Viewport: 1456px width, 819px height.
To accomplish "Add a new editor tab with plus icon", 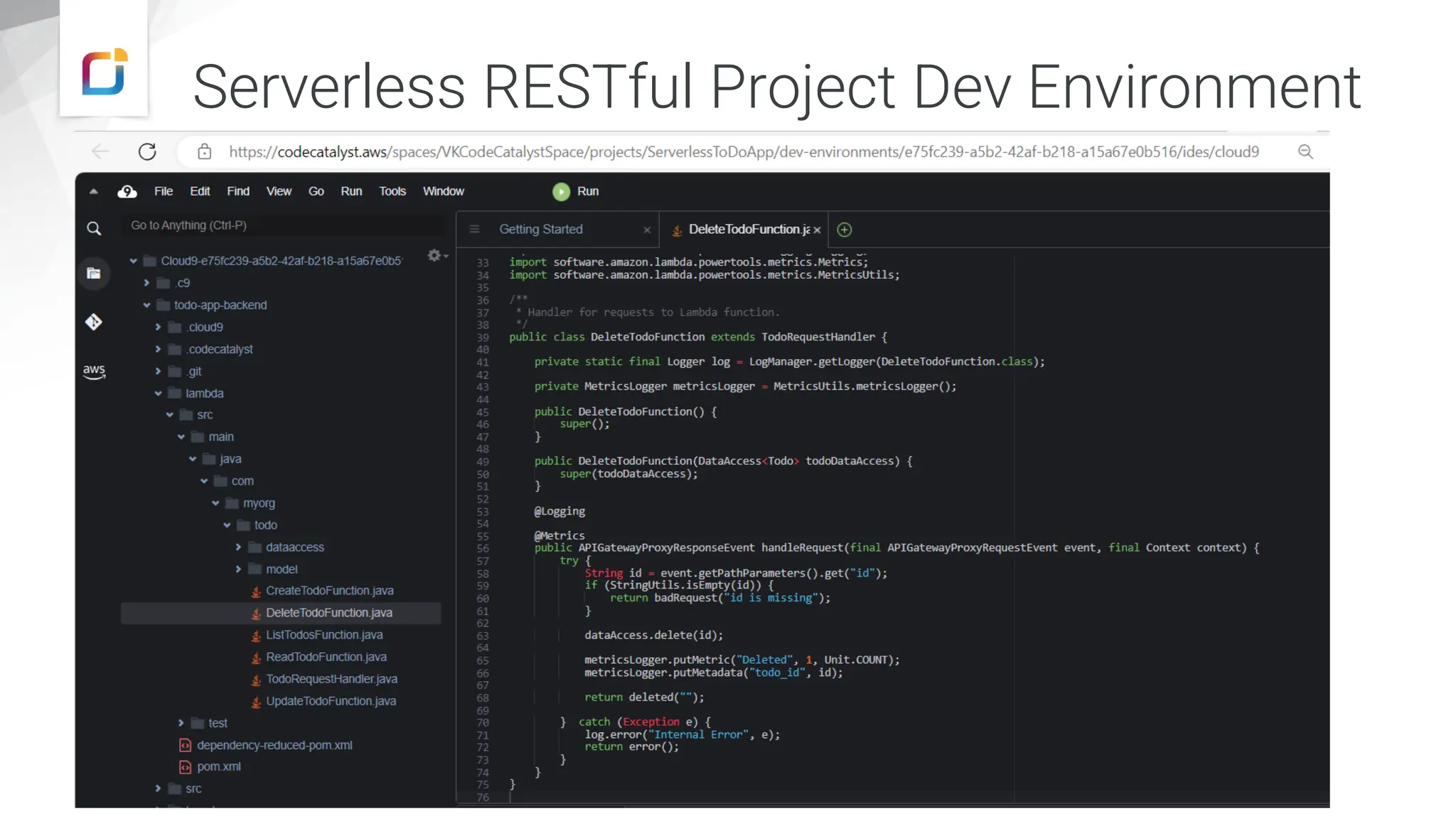I will [x=844, y=230].
